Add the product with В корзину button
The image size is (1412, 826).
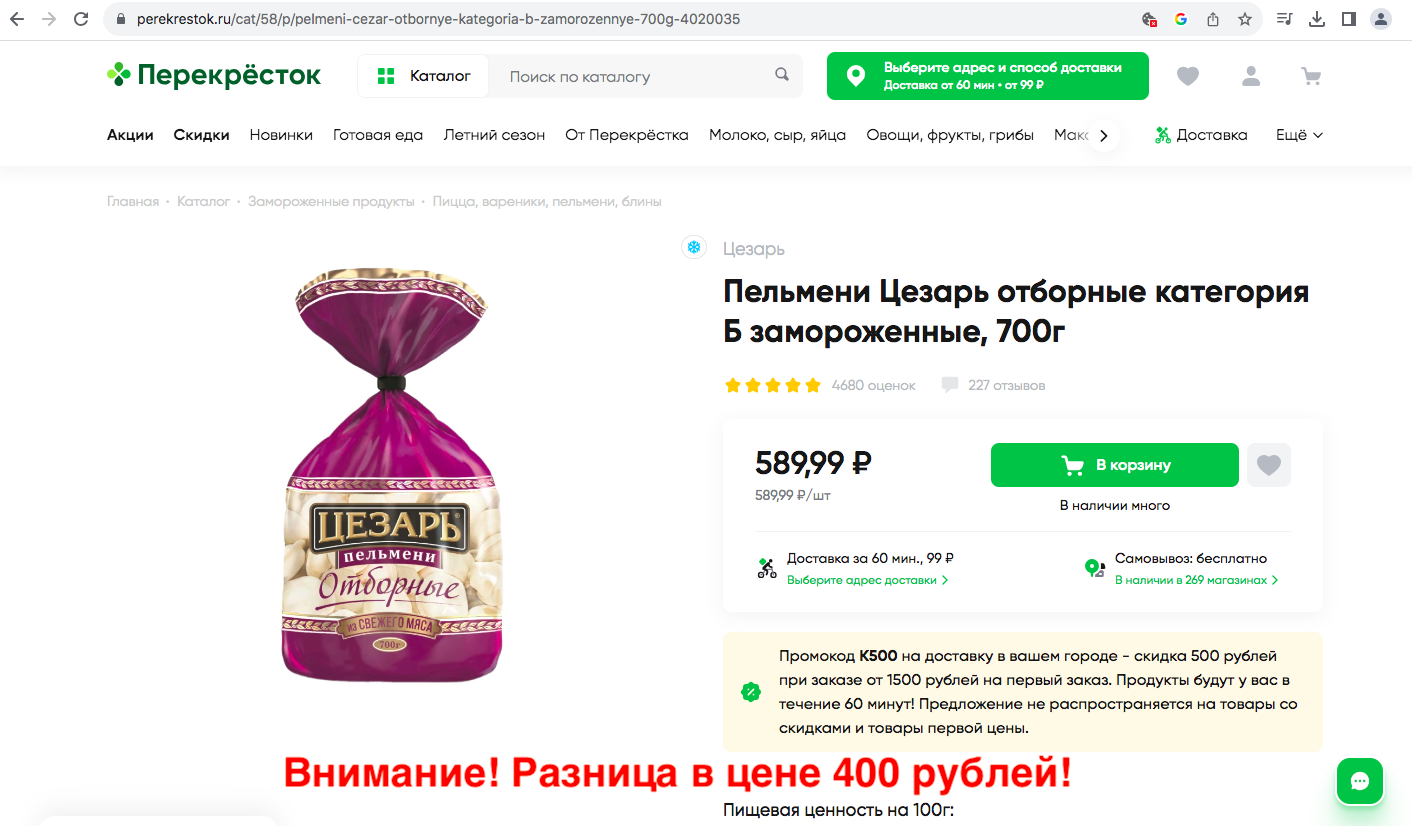1115,465
